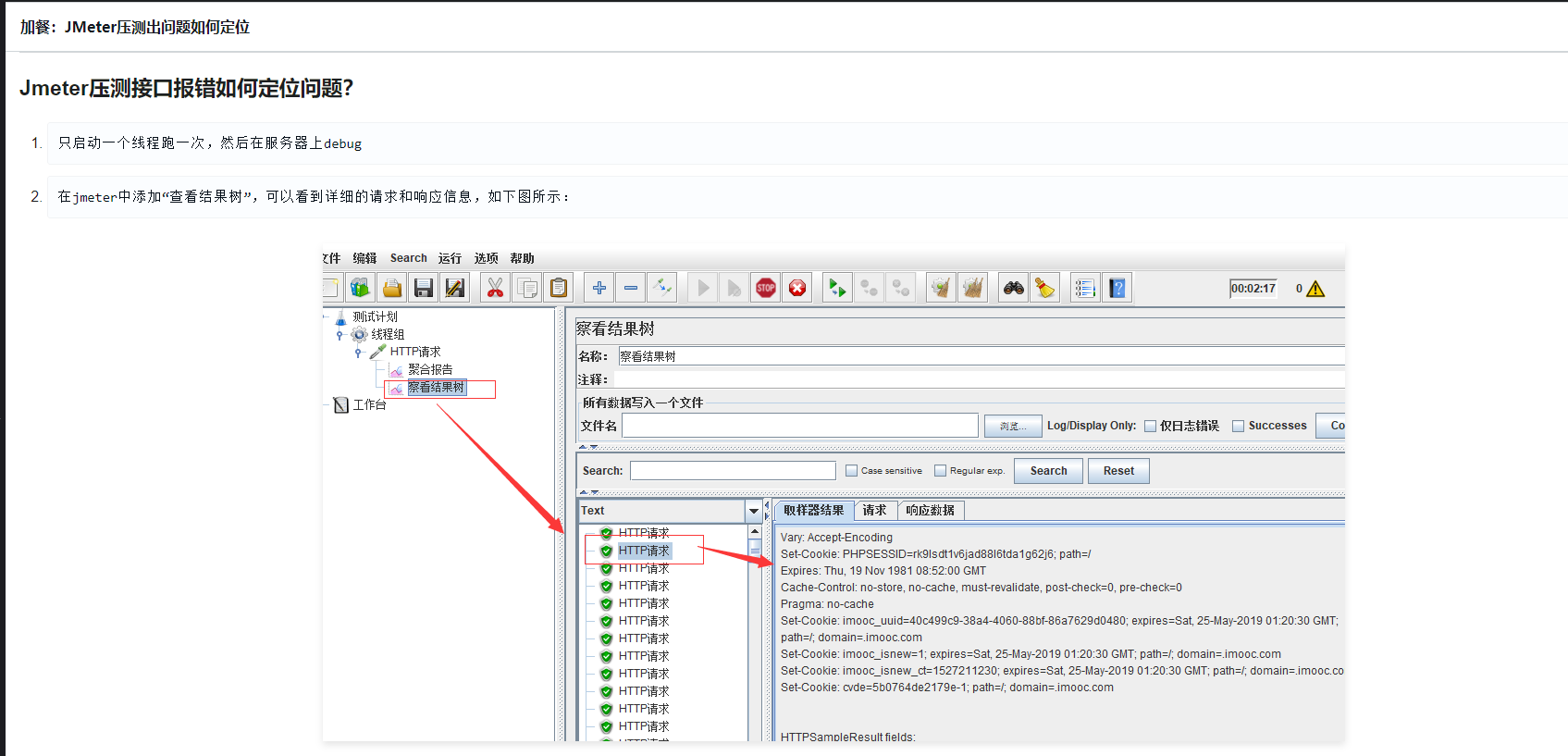Switch to the 响应数据 tab

pyautogui.click(x=931, y=511)
